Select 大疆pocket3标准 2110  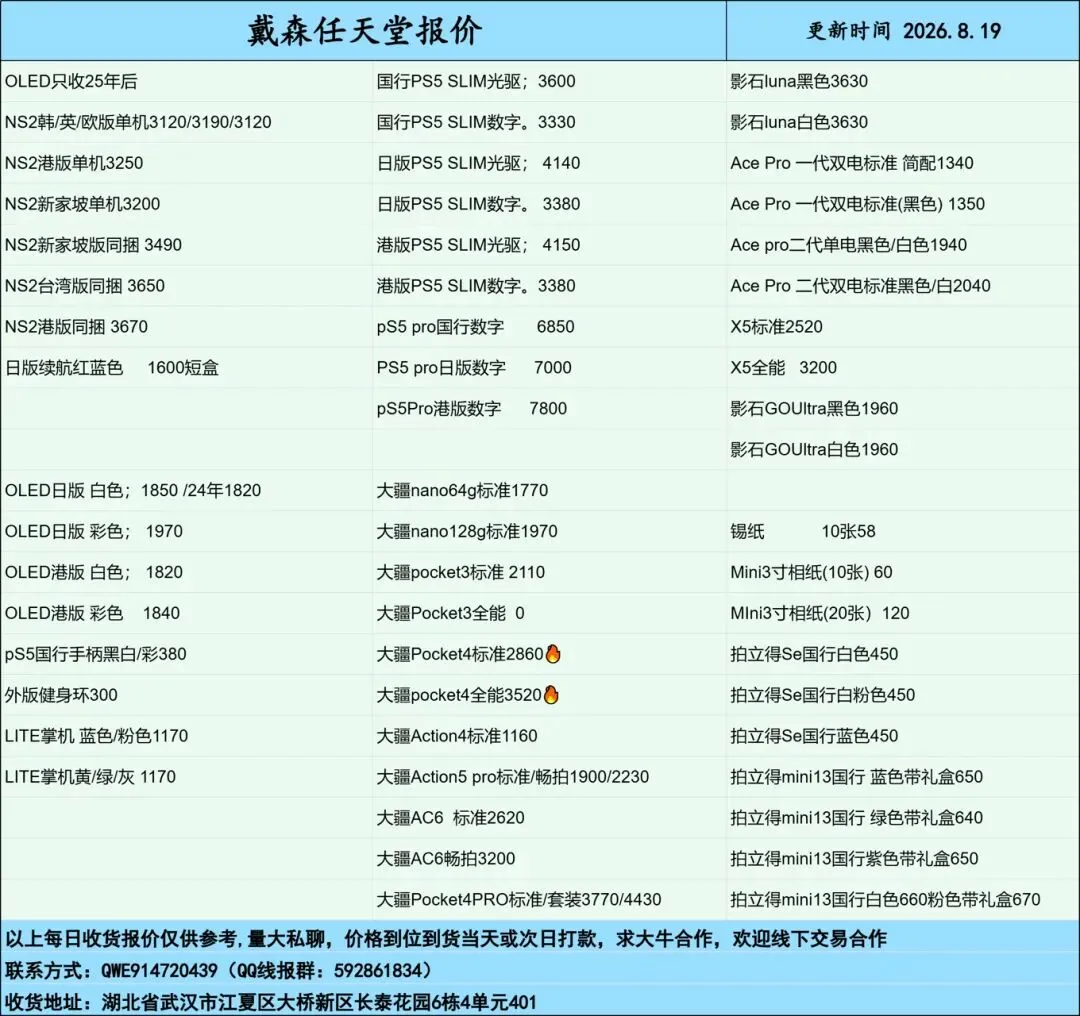coord(461,572)
